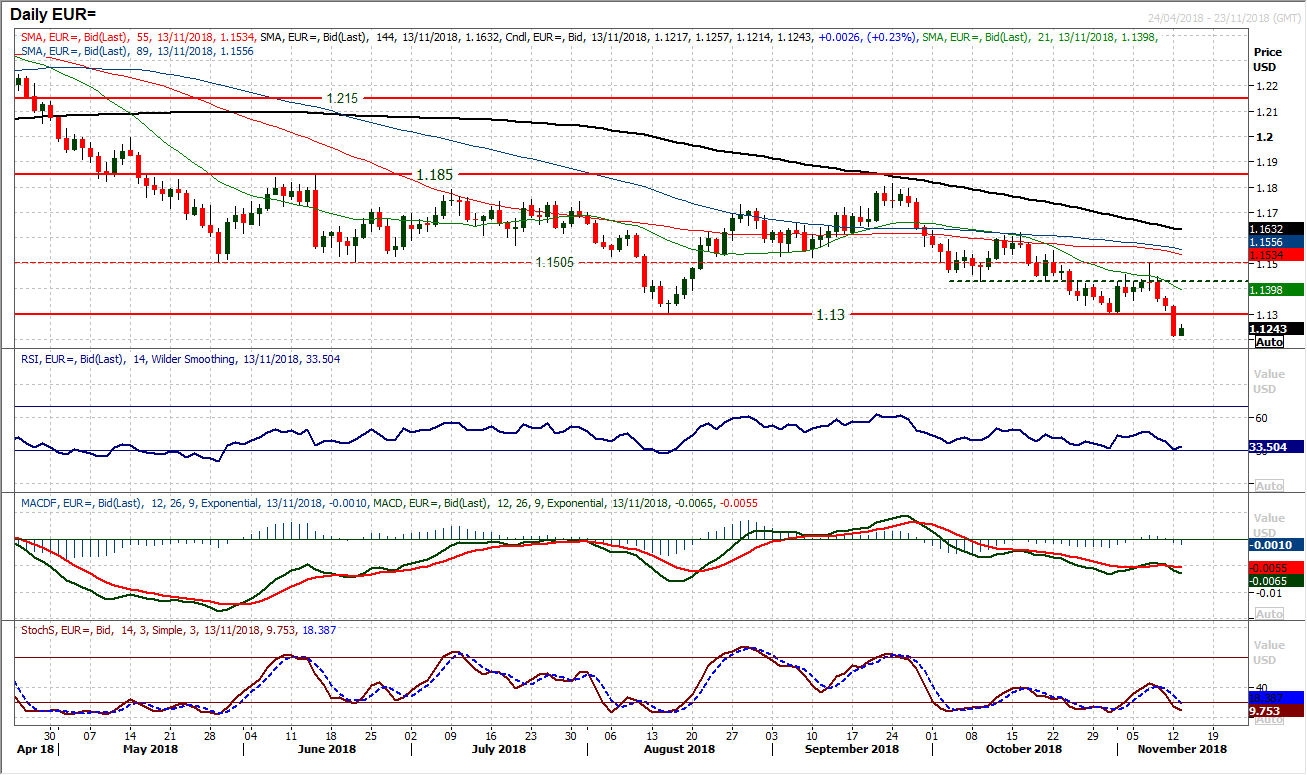1307x775 pixels.
Task: Click the Auto button in the Stochastic panel
Action: pos(1268,719)
